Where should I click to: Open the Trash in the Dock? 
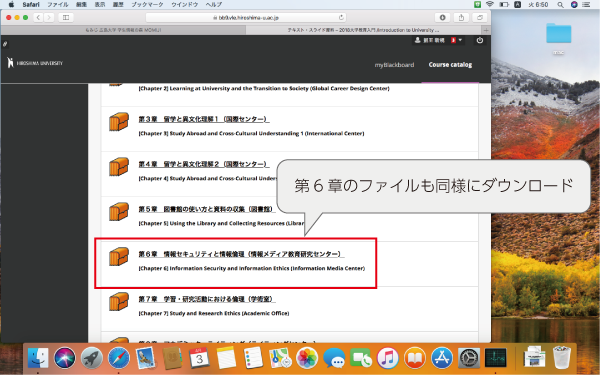562,357
